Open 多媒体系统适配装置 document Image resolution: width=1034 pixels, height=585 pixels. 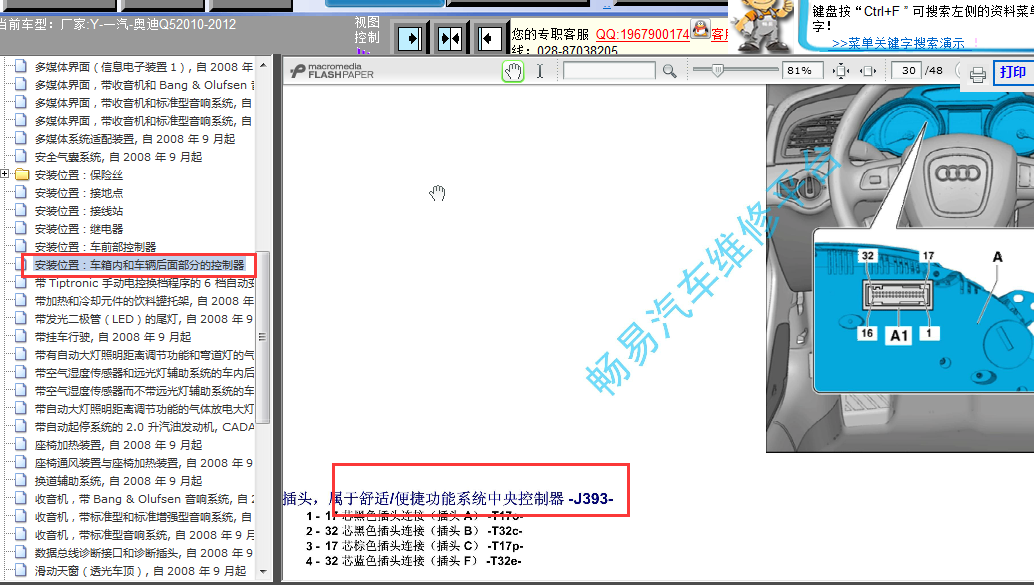pos(135,139)
